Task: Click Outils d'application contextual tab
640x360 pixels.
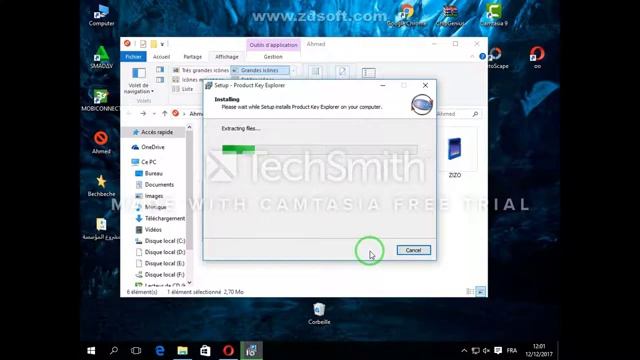Action: click(273, 45)
